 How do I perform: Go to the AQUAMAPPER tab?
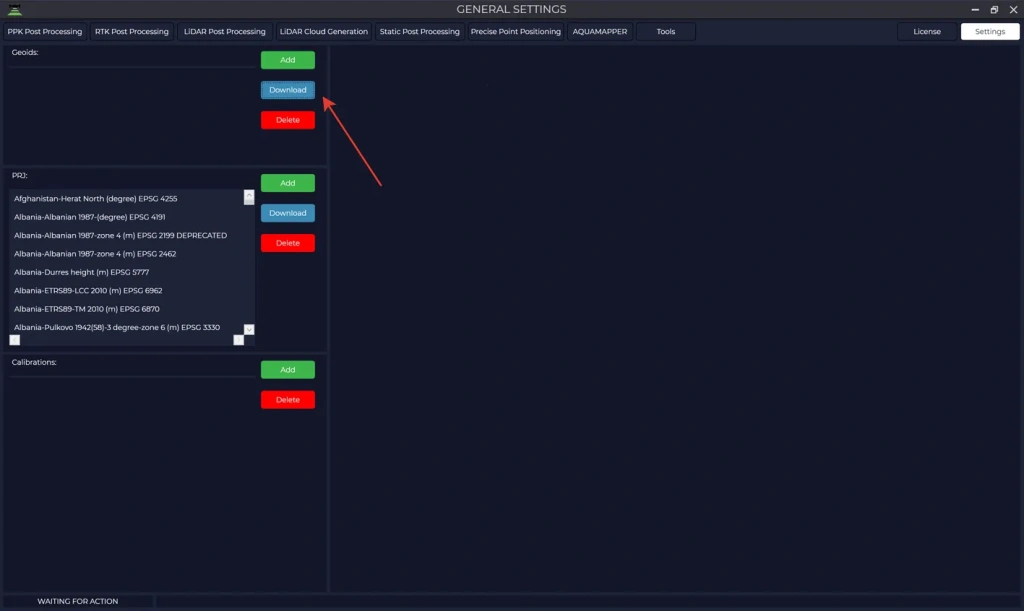(600, 32)
